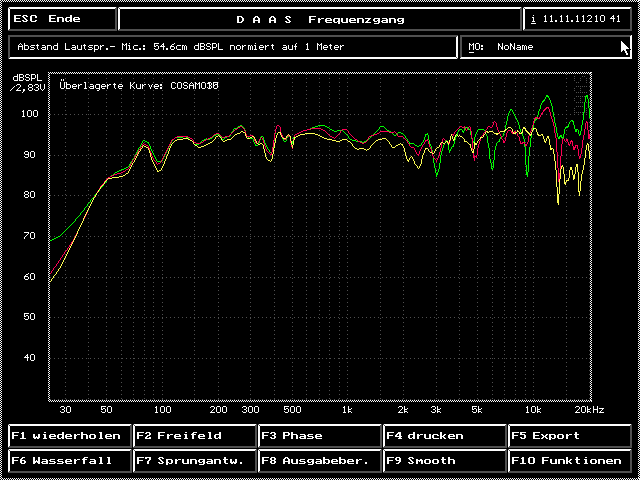Click the 100 dB axis value

click(x=29, y=113)
